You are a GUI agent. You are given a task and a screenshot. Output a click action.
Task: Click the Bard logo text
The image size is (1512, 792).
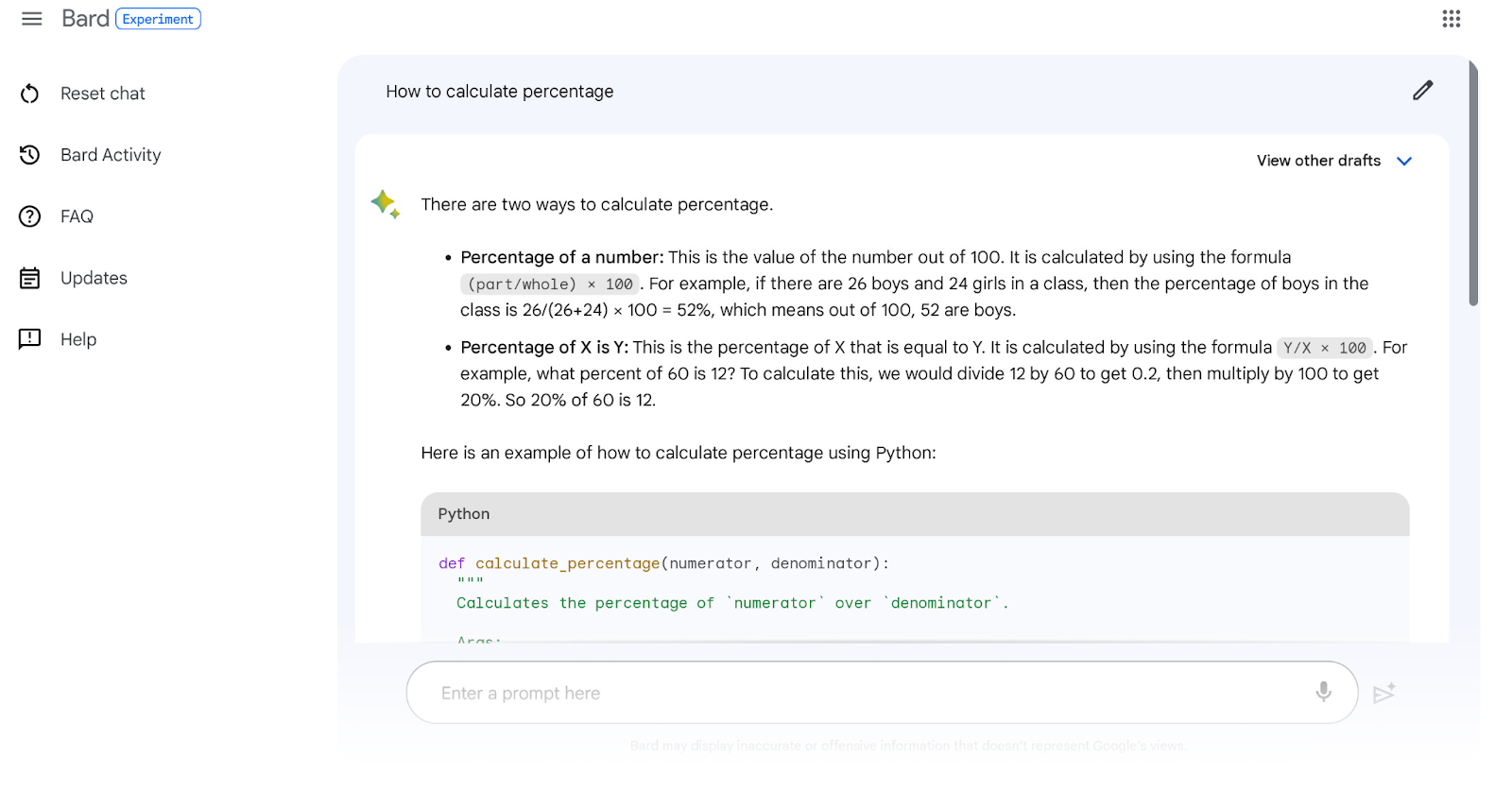[85, 19]
